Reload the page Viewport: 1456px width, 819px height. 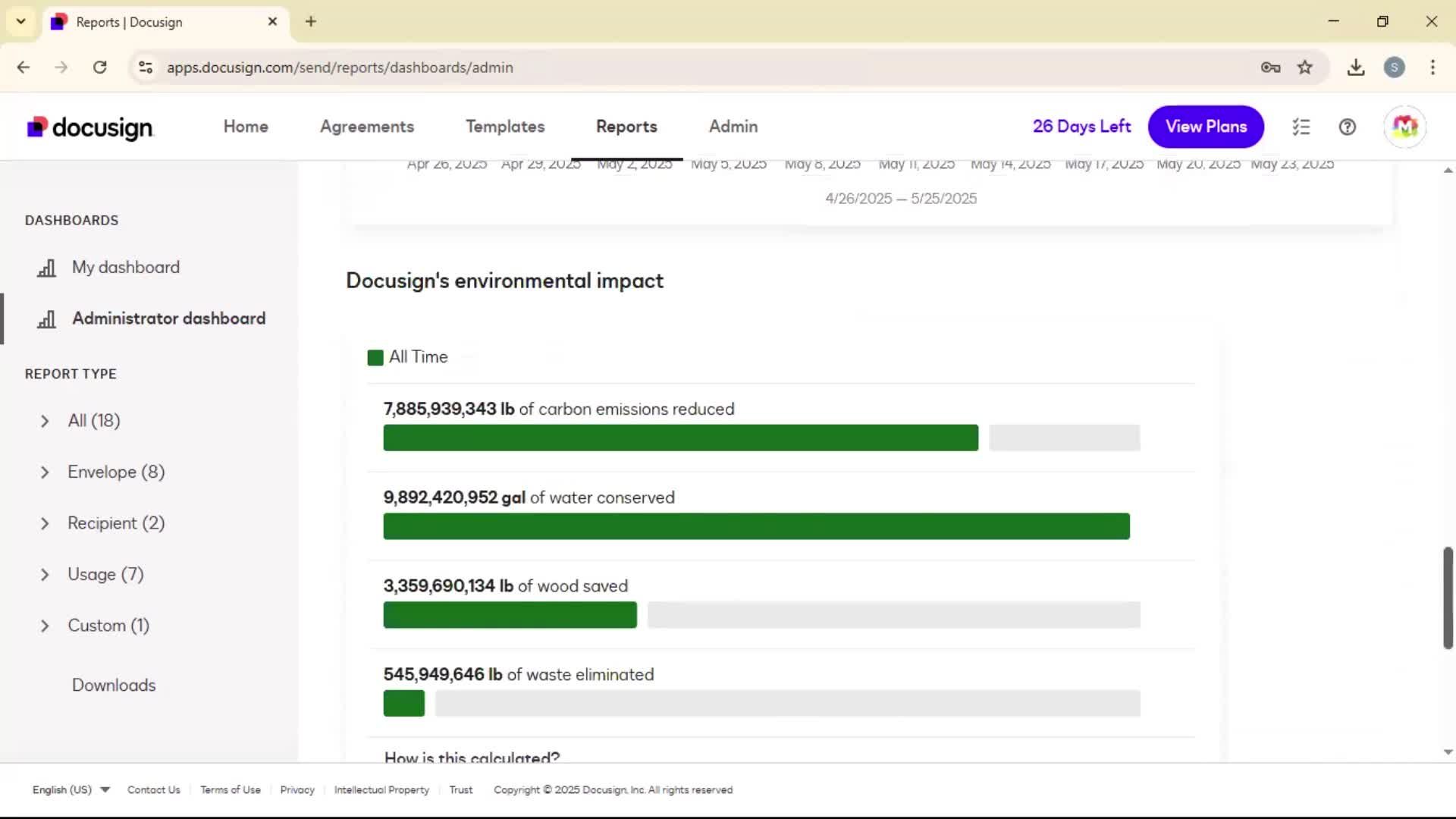click(99, 67)
